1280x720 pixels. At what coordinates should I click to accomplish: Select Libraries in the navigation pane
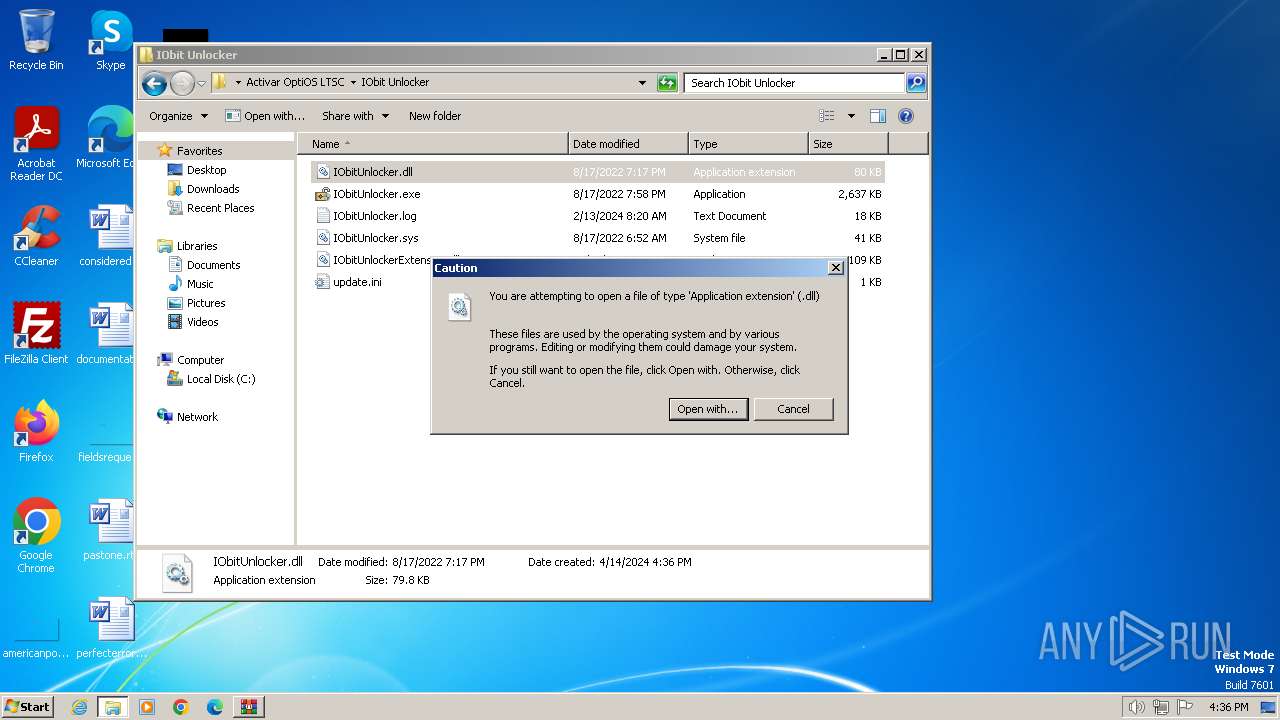[197, 246]
